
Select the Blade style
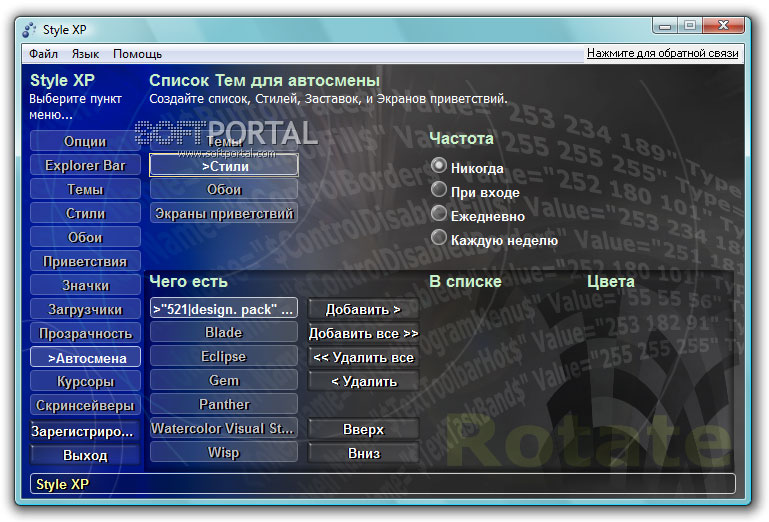coord(224,332)
